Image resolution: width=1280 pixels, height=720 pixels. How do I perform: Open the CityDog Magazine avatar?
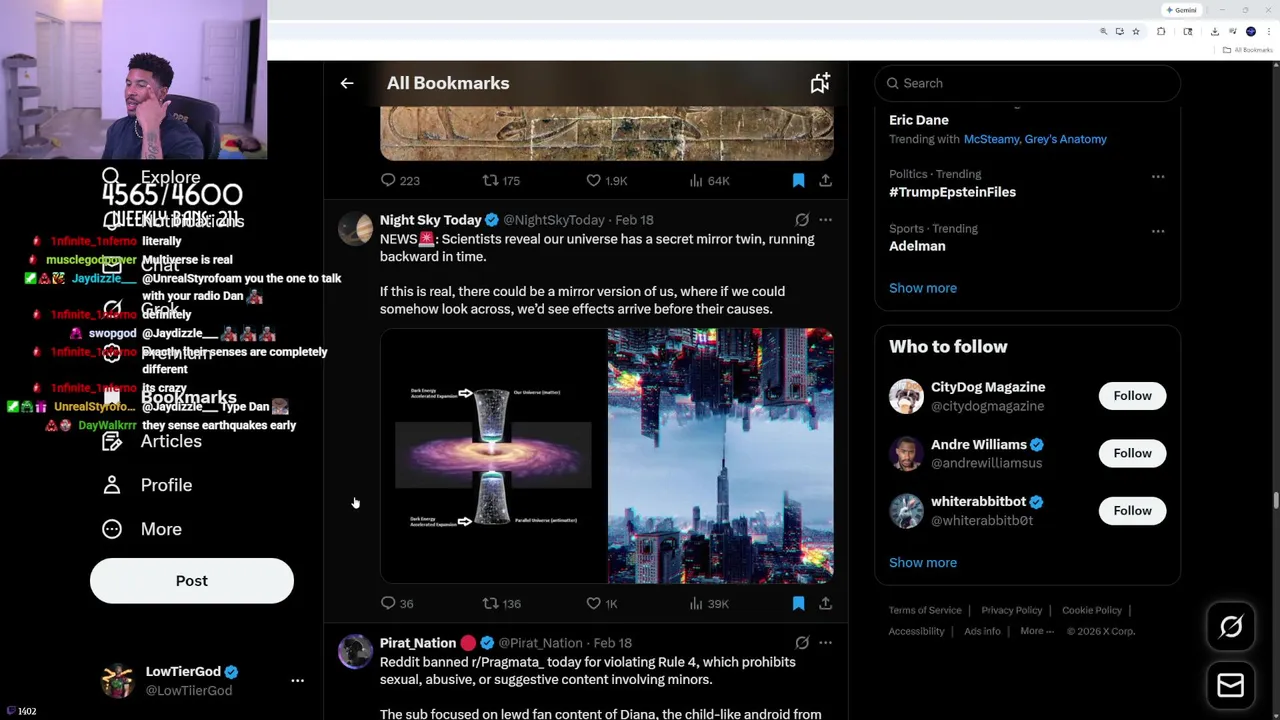click(x=906, y=396)
